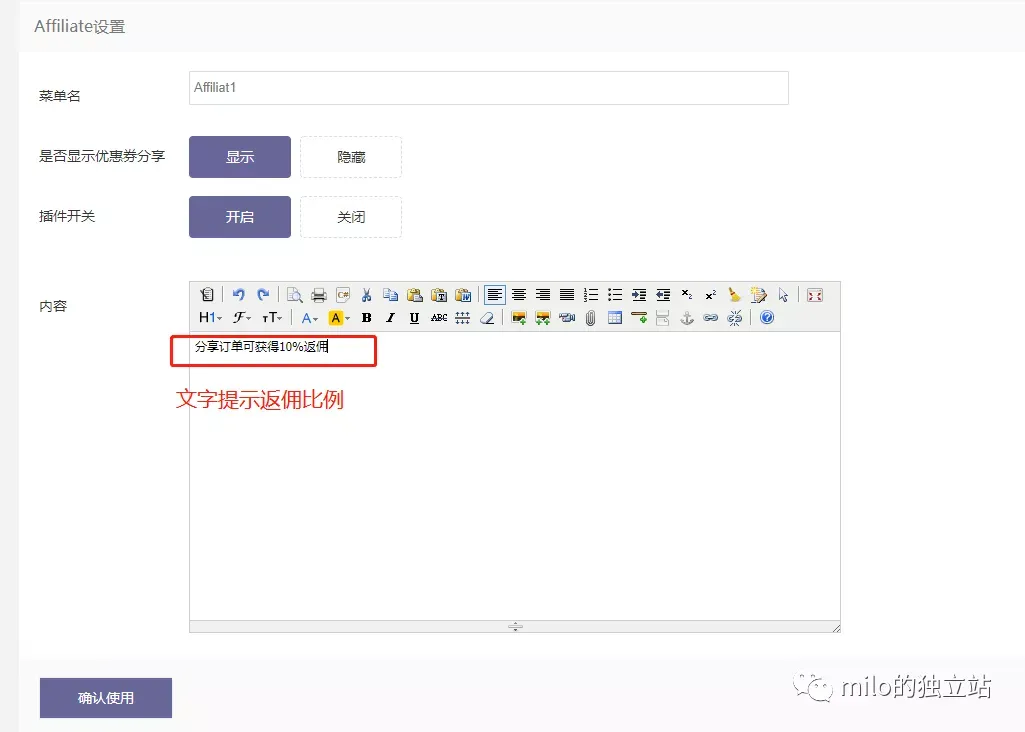1025x732 pixels.
Task: Insert a table
Action: (614, 318)
